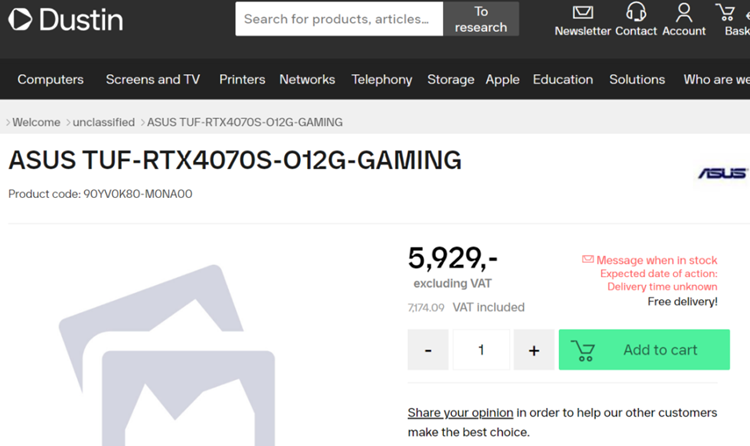Click the Delivery time unknown text
The image size is (750, 446).
coord(662,287)
